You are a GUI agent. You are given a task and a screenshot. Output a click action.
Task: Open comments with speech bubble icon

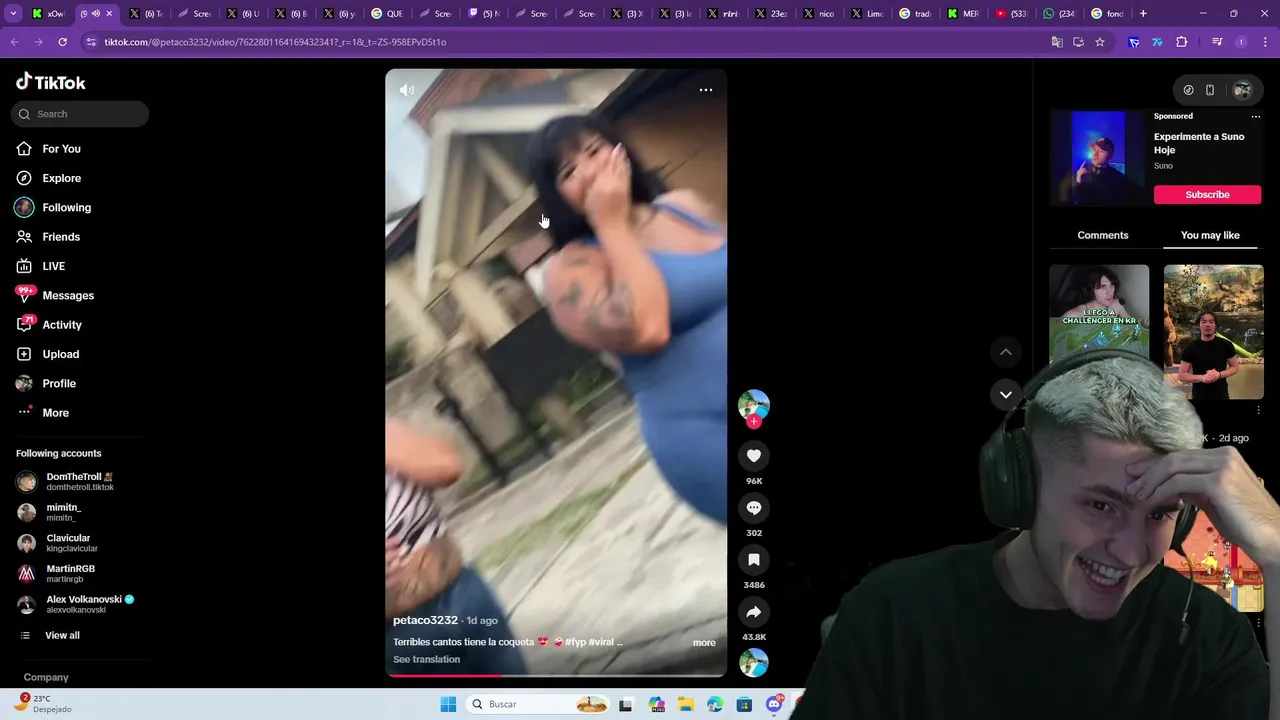[754, 508]
